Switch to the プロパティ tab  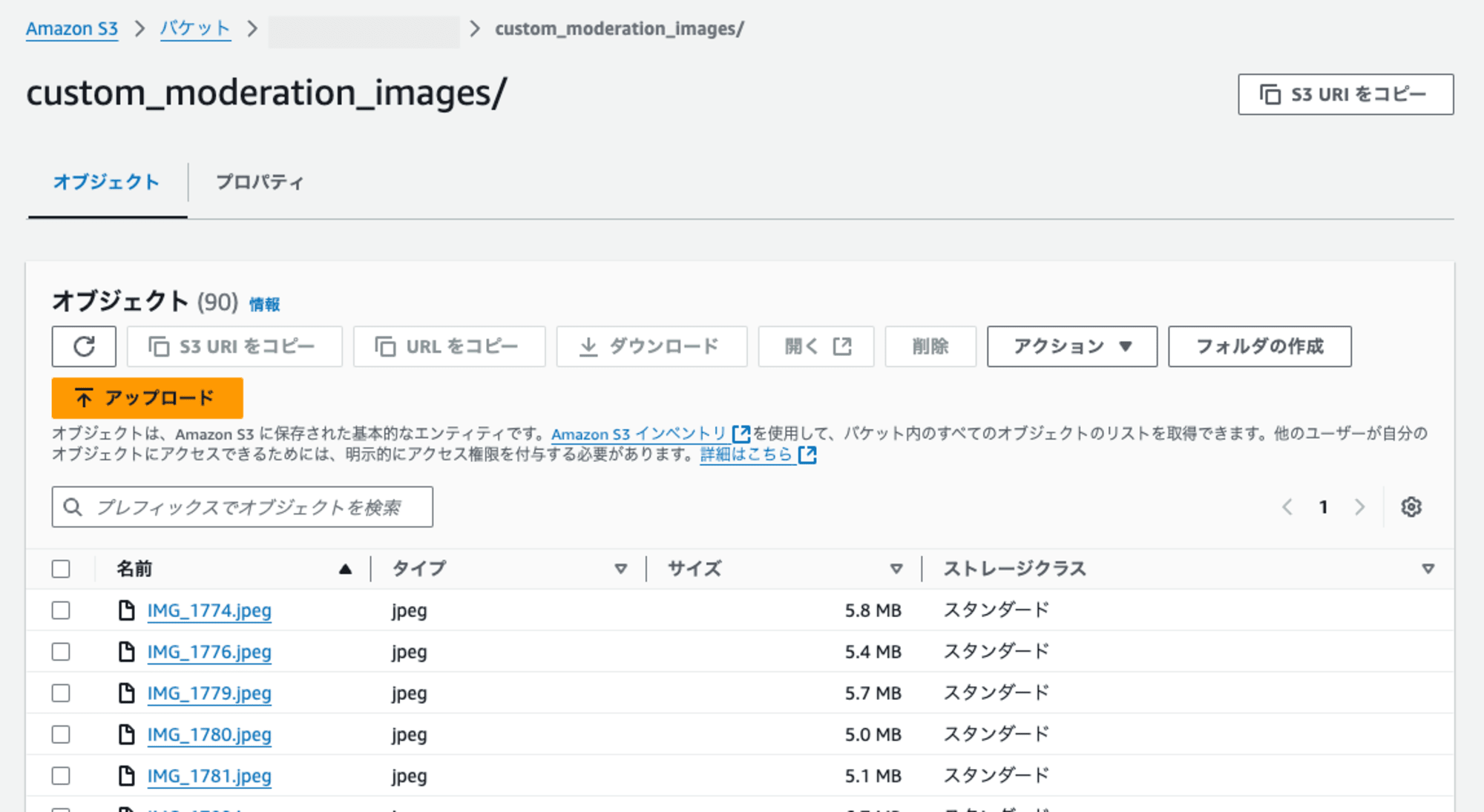pos(260,182)
